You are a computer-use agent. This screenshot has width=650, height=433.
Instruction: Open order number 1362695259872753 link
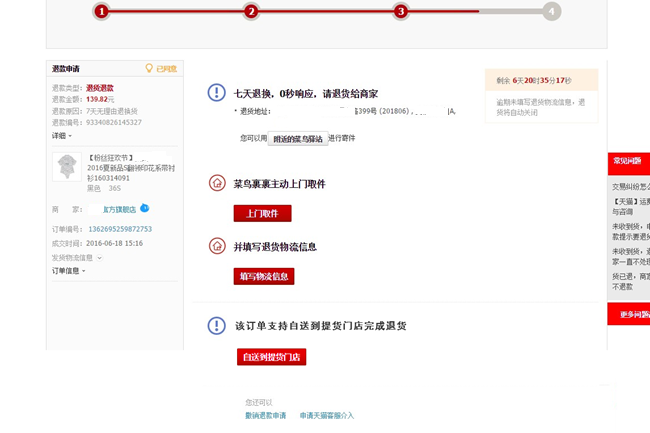(120, 229)
